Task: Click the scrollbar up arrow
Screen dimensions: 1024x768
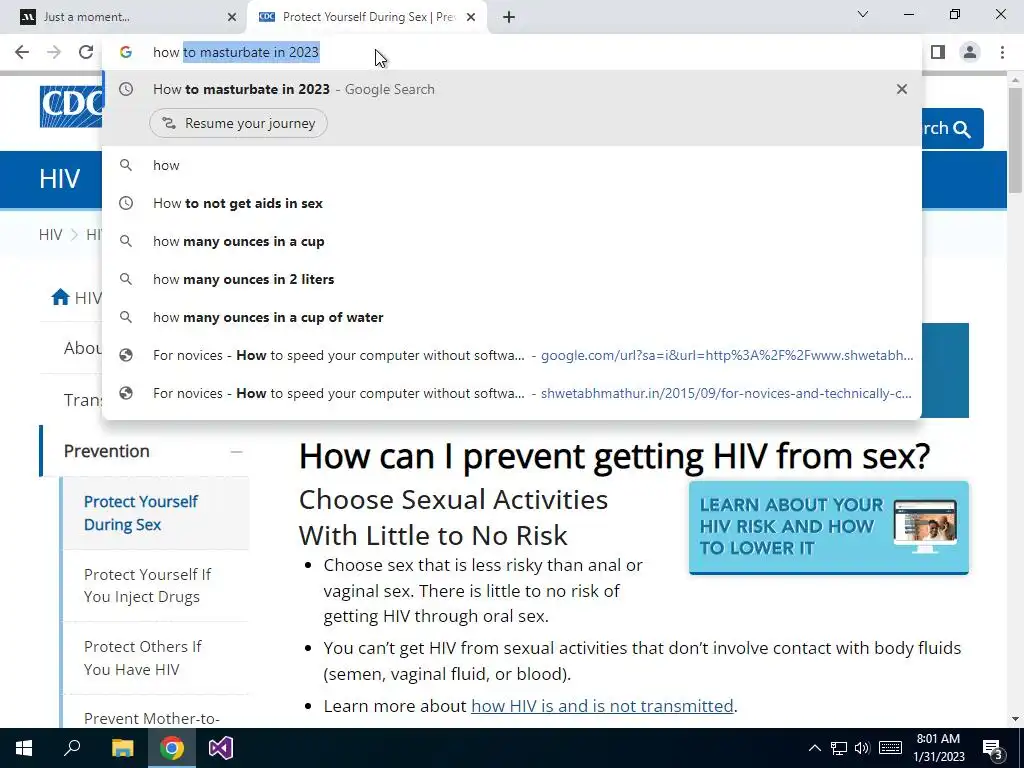Action: click(x=1015, y=80)
